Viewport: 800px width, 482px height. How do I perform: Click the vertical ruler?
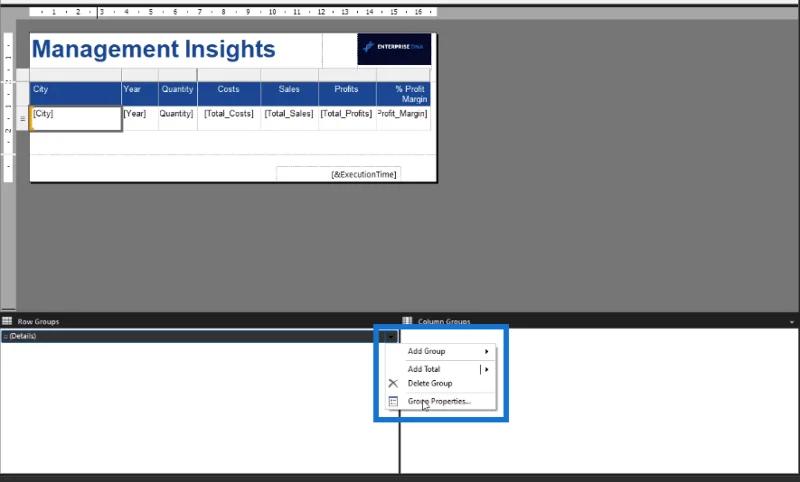[8, 107]
